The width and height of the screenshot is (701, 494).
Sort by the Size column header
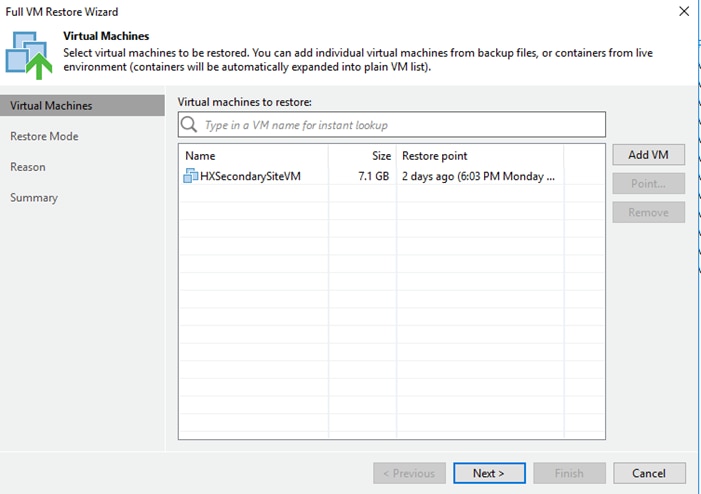tap(381, 156)
